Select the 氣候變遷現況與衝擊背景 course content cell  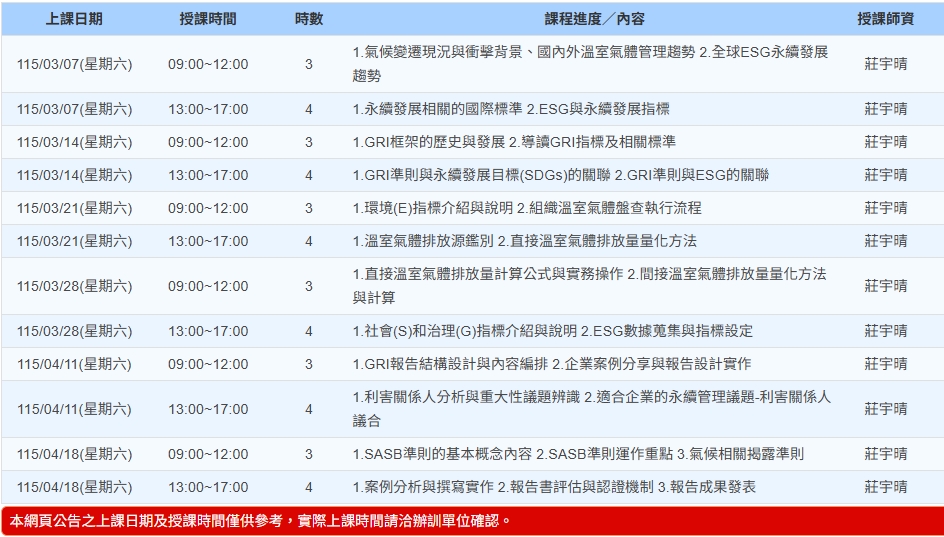click(x=590, y=64)
